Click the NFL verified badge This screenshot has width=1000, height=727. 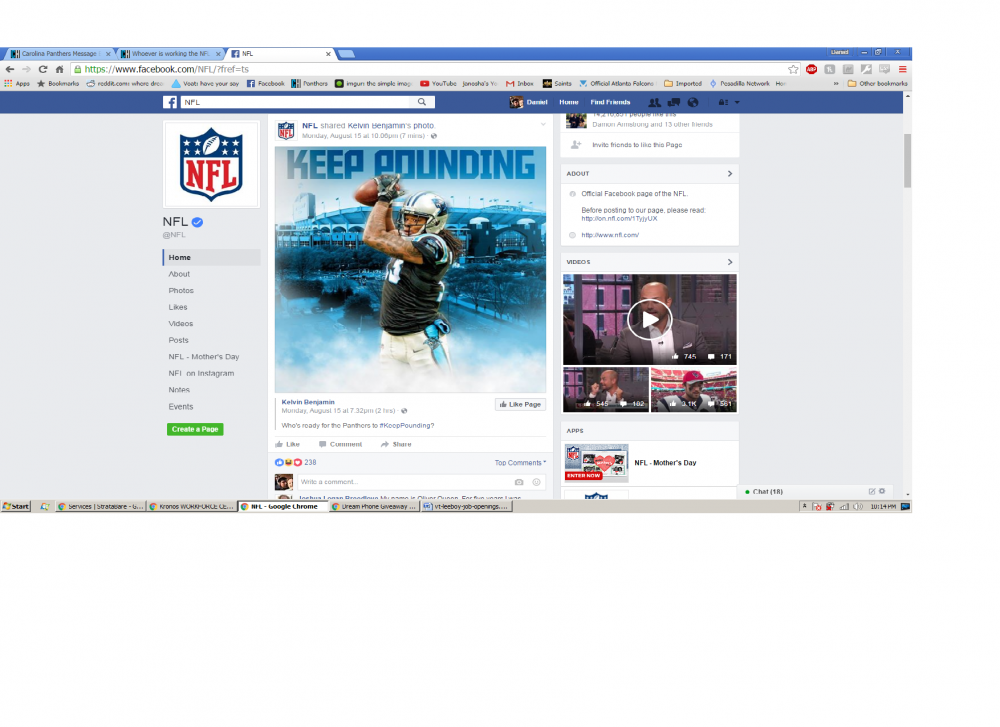point(198,222)
